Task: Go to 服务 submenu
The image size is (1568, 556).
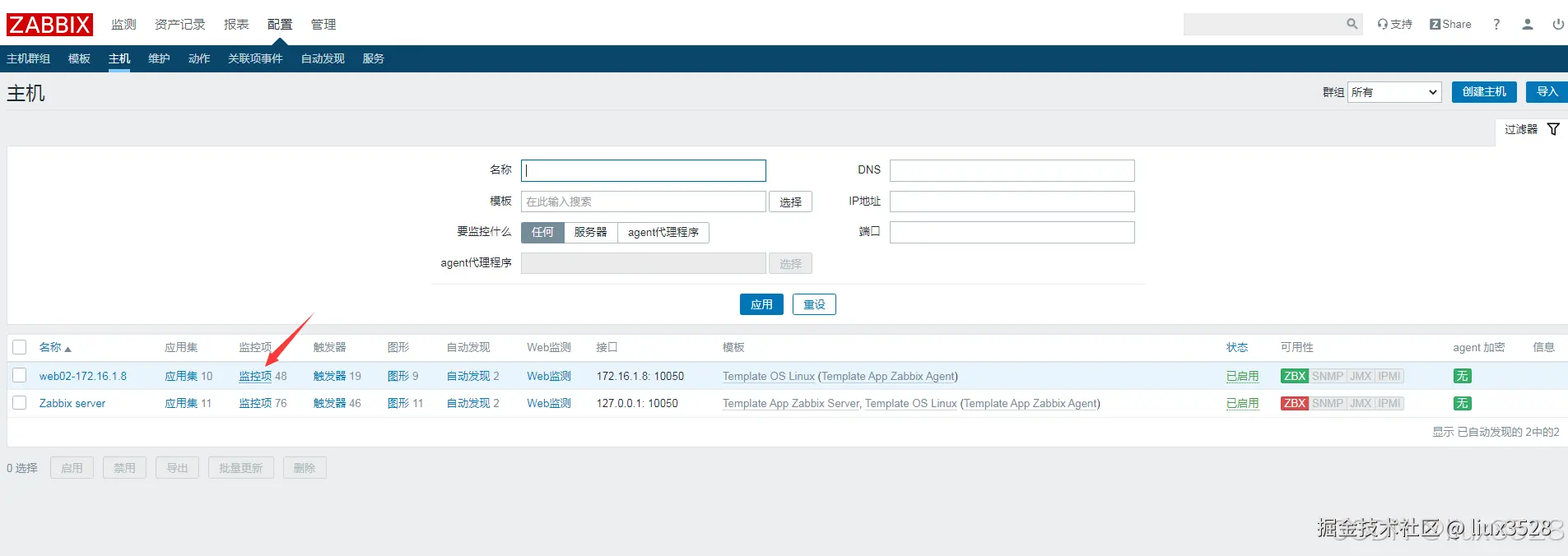Action: click(374, 58)
